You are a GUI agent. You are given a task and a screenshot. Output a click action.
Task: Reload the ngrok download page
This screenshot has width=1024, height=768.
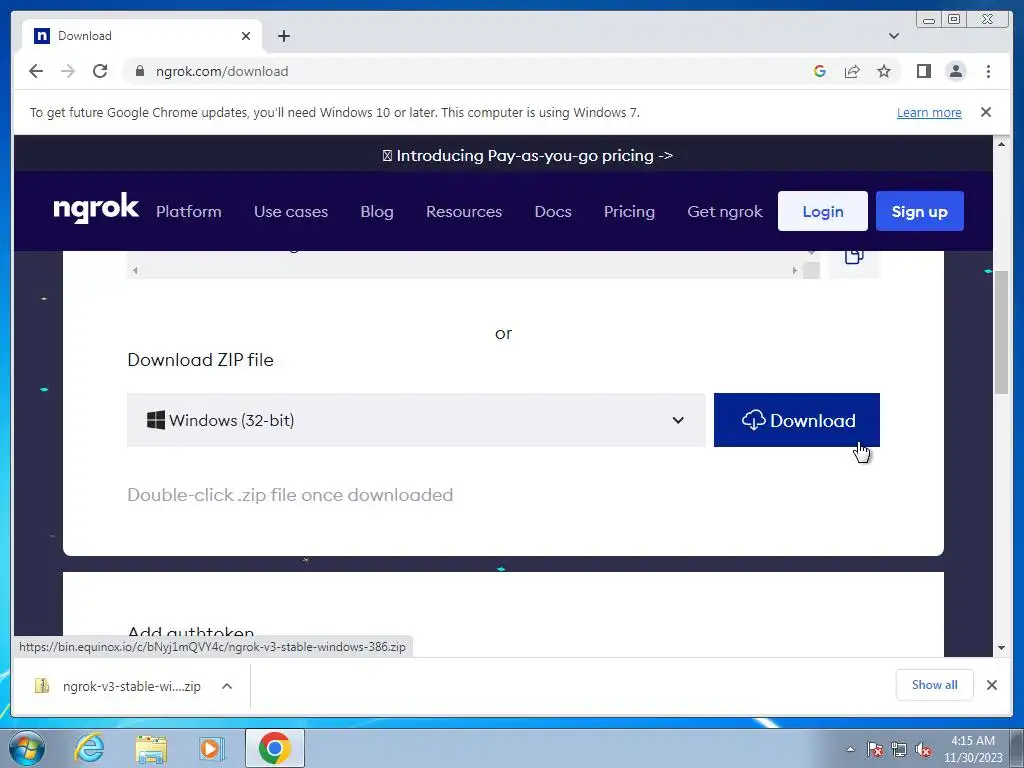point(100,71)
